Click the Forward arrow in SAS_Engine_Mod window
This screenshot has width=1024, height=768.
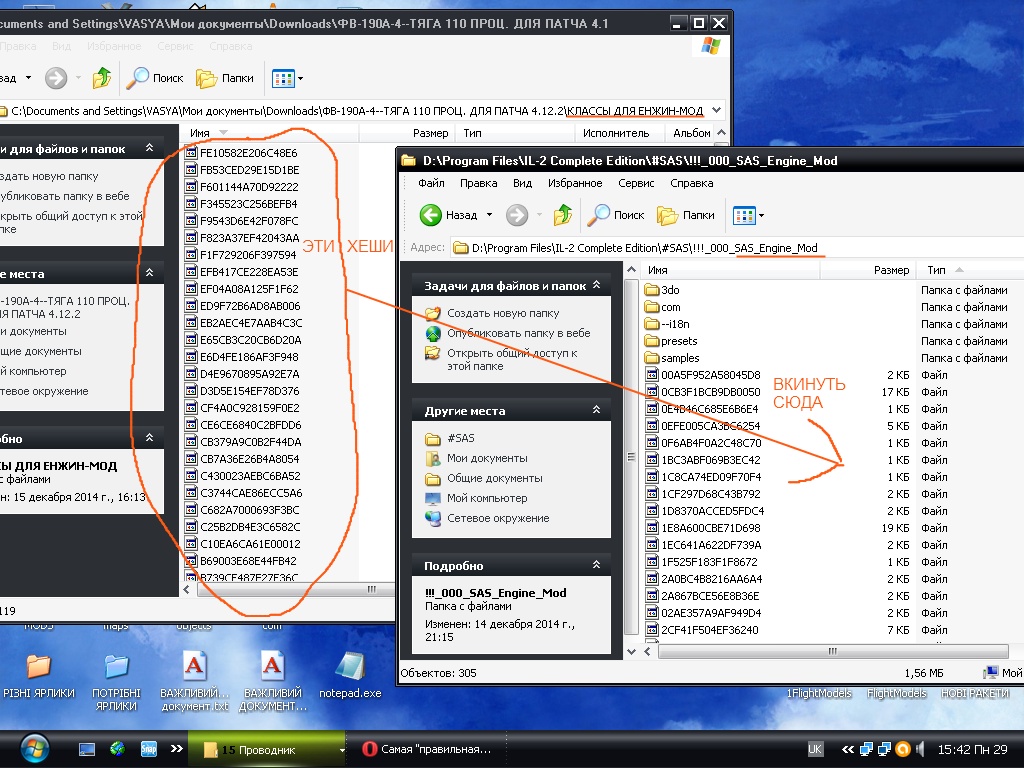point(517,215)
